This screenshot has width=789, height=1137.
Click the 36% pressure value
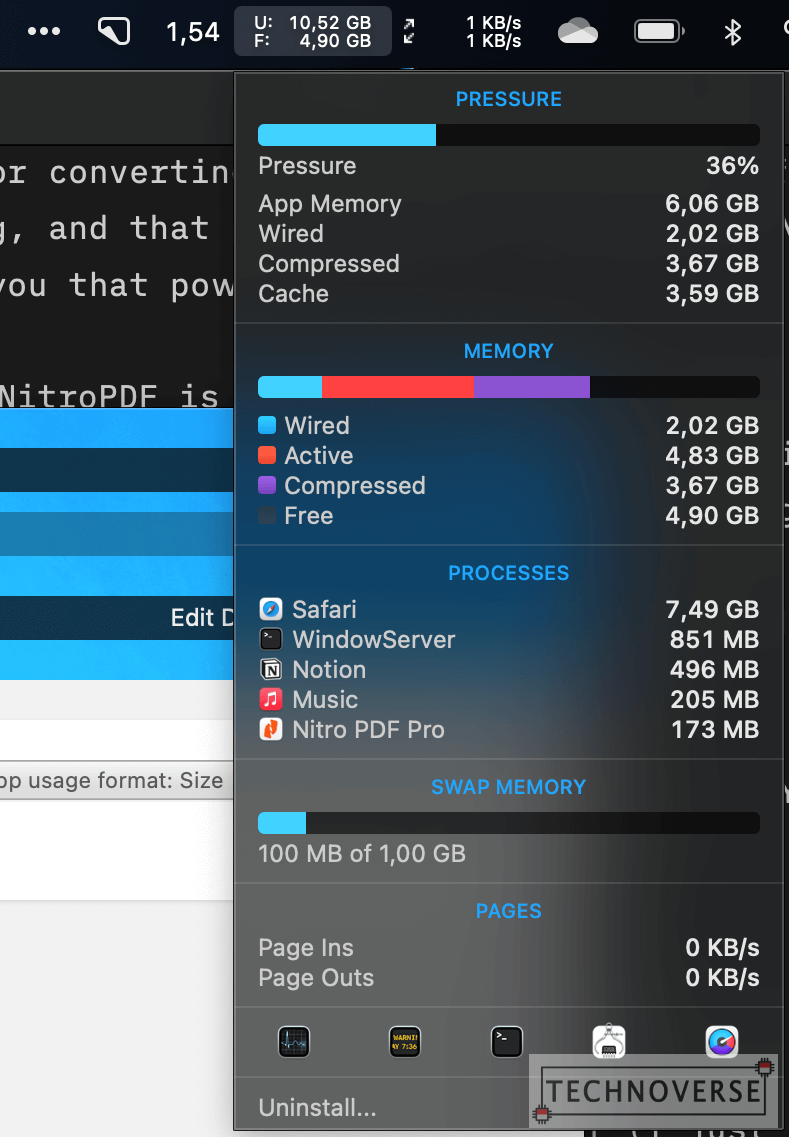732,165
